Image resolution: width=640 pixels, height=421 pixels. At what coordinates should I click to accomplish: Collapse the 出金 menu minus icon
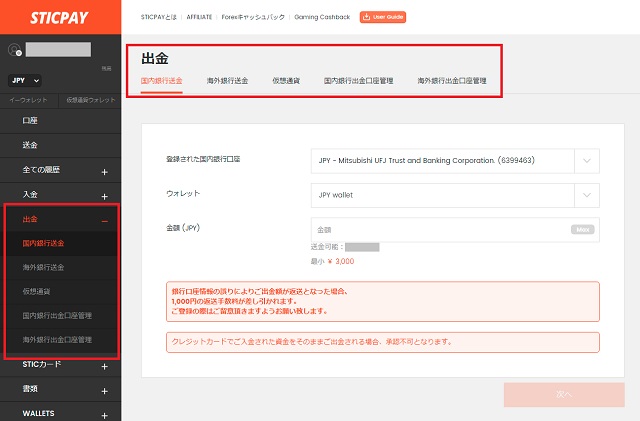105,219
